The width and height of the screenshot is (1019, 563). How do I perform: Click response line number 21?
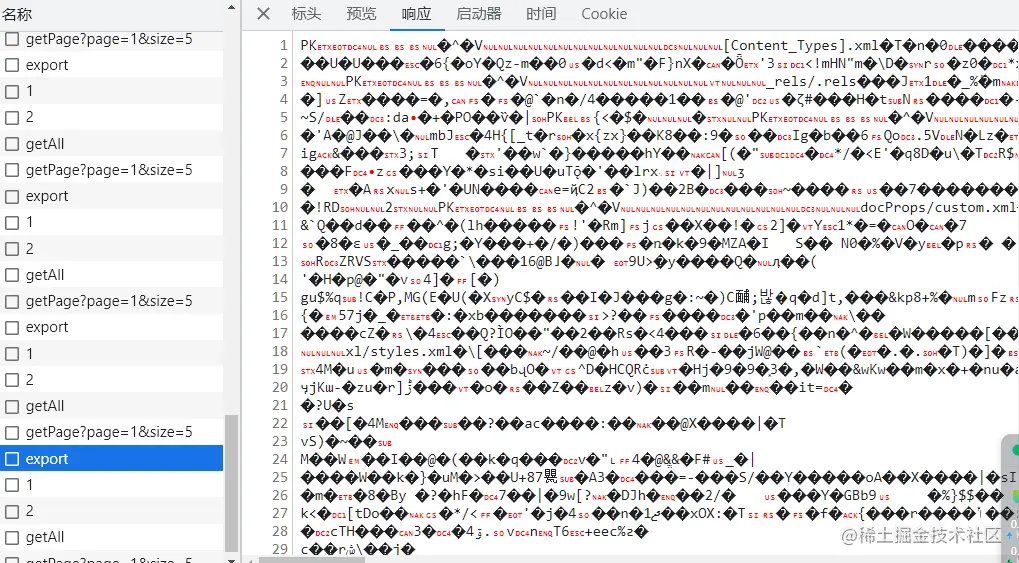click(280, 405)
